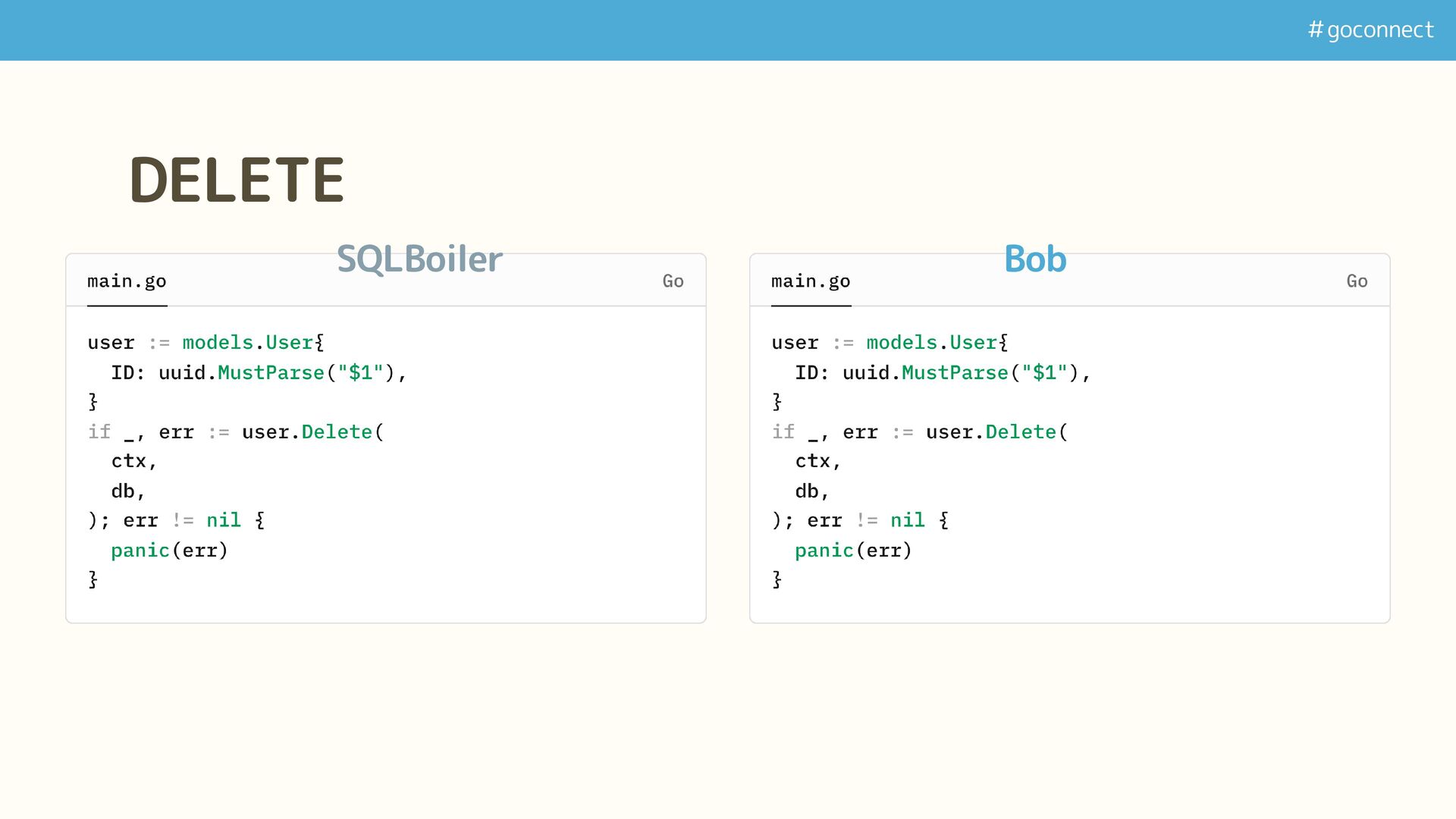The width and height of the screenshot is (1456, 819).
Task: Click the #goconnect hashtag in header
Action: click(x=1370, y=30)
